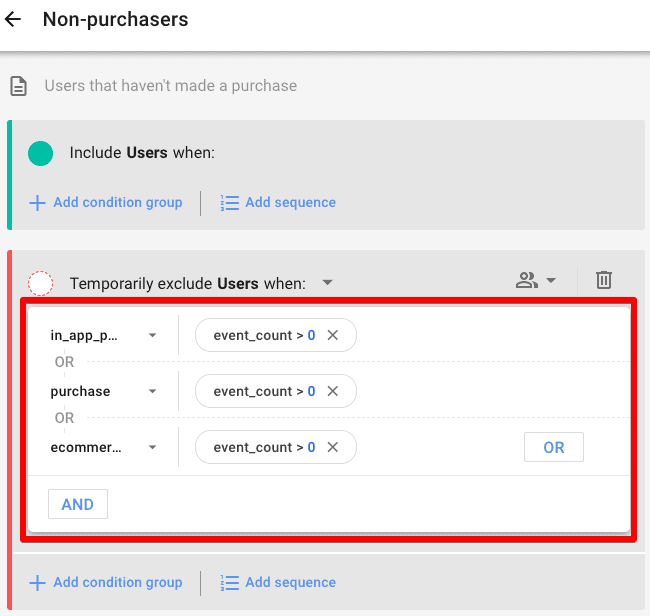This screenshot has height=616, width=650.
Task: Click the dashed red exclude circle
Action: [40, 284]
